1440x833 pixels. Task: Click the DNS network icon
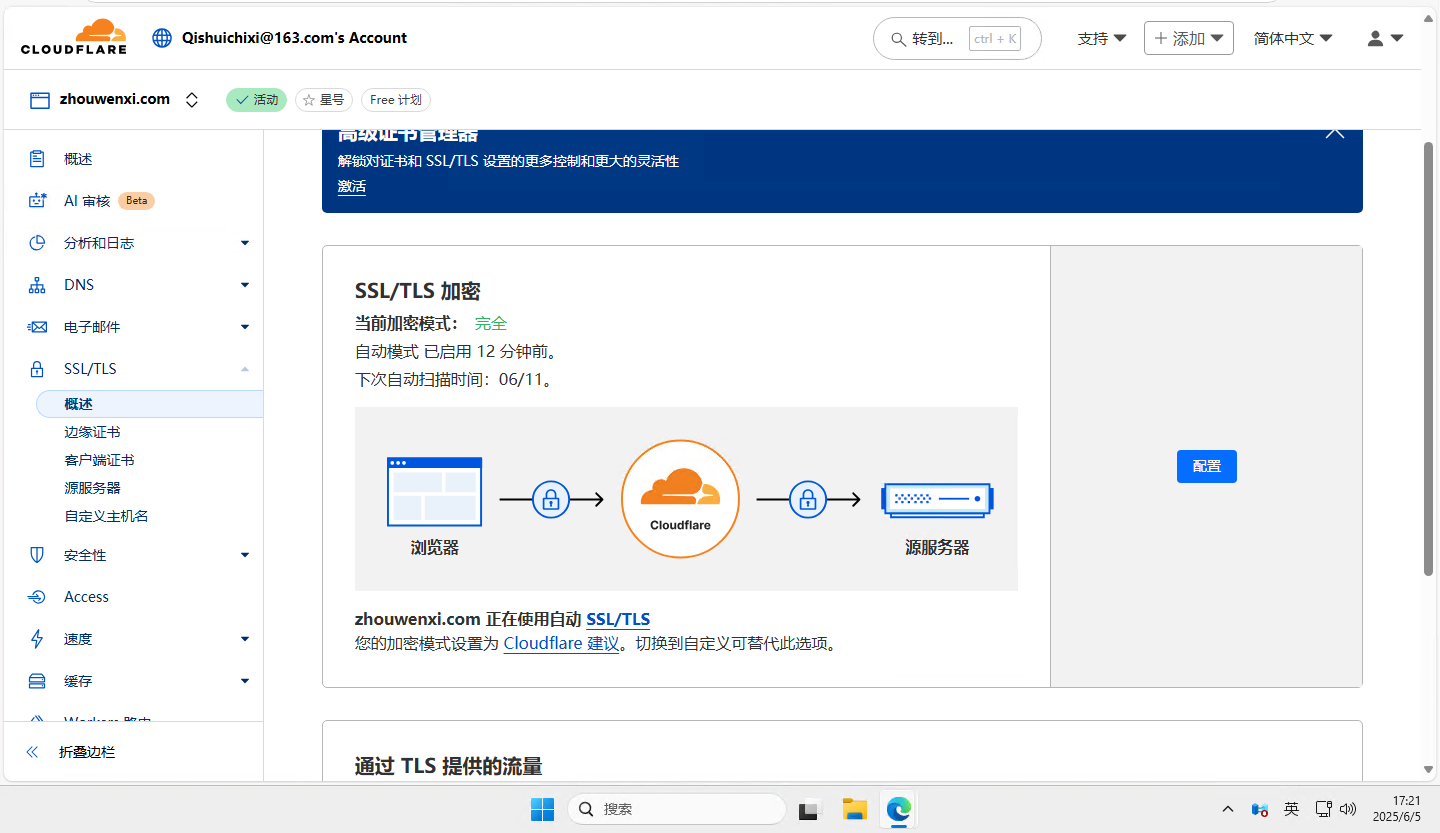coord(37,285)
